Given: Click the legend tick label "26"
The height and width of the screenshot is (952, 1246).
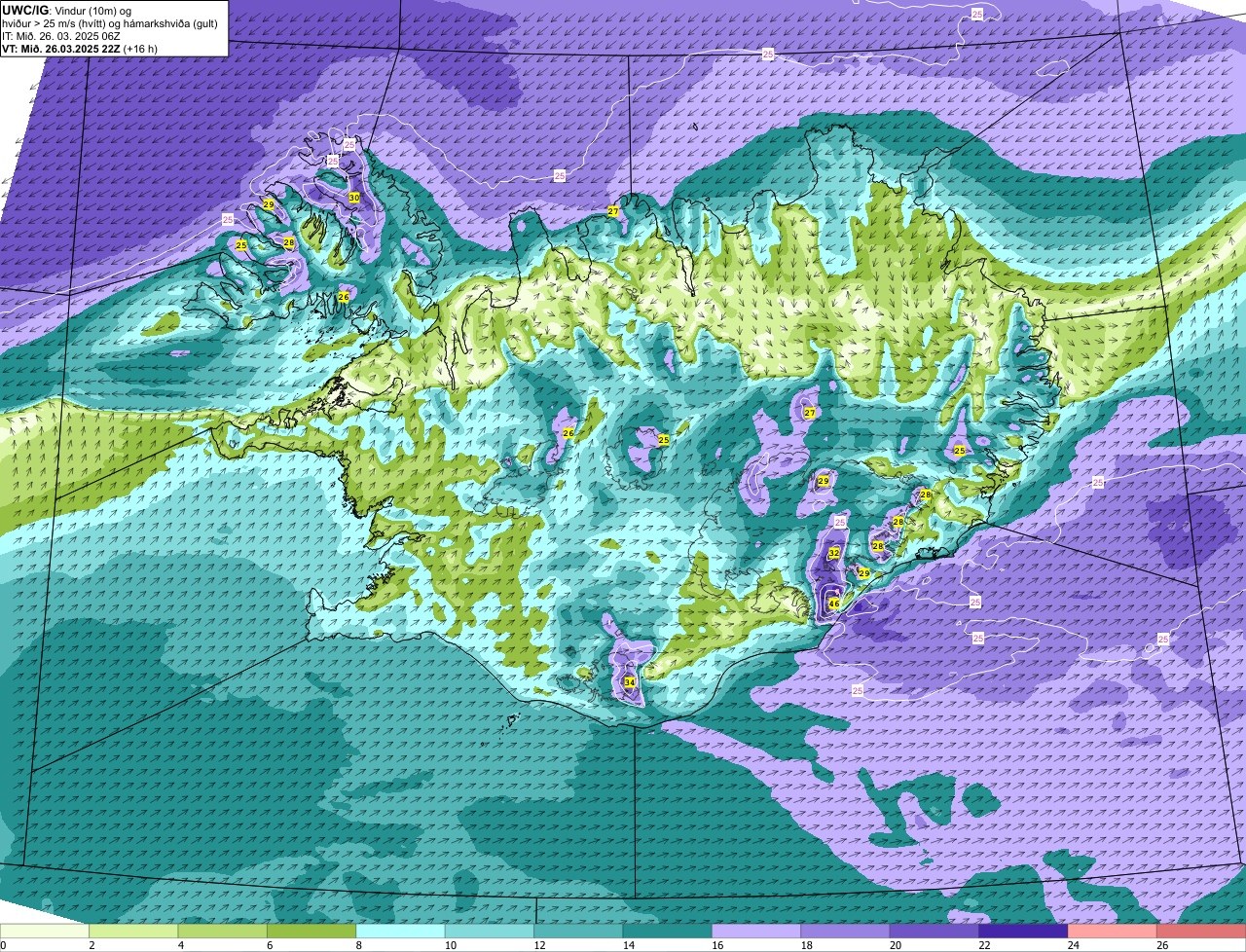Looking at the screenshot, I should pos(1160,945).
